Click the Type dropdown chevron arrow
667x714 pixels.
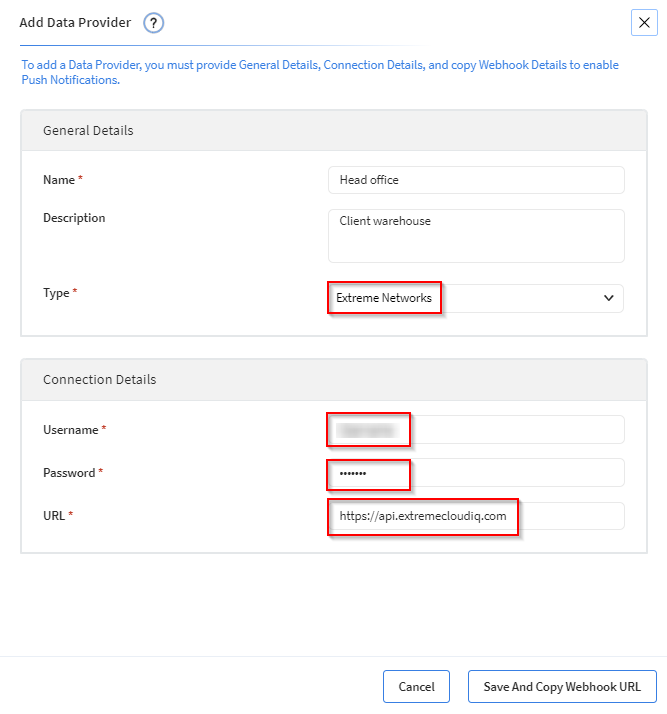click(x=608, y=298)
